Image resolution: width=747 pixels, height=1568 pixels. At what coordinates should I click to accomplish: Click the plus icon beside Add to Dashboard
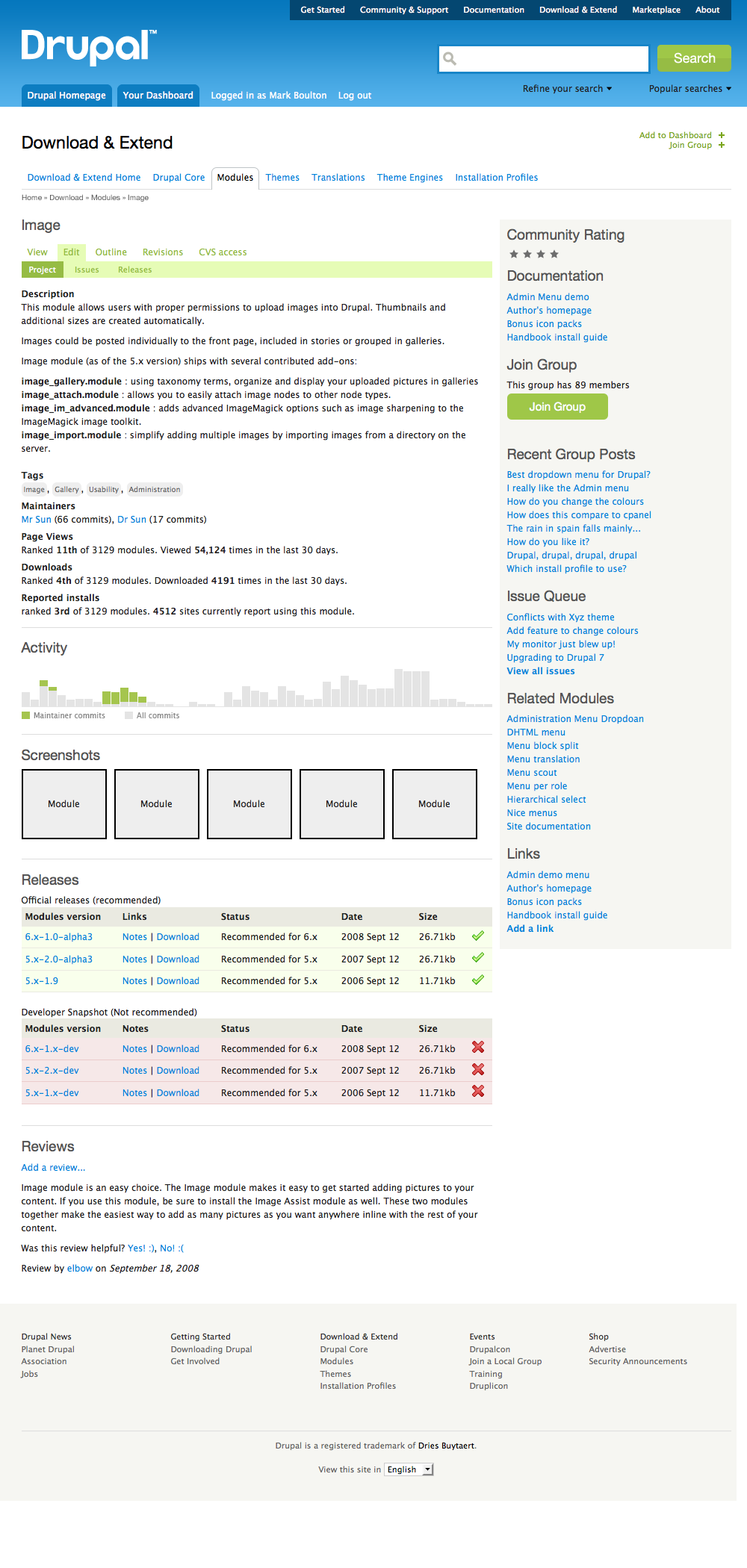tap(722, 135)
